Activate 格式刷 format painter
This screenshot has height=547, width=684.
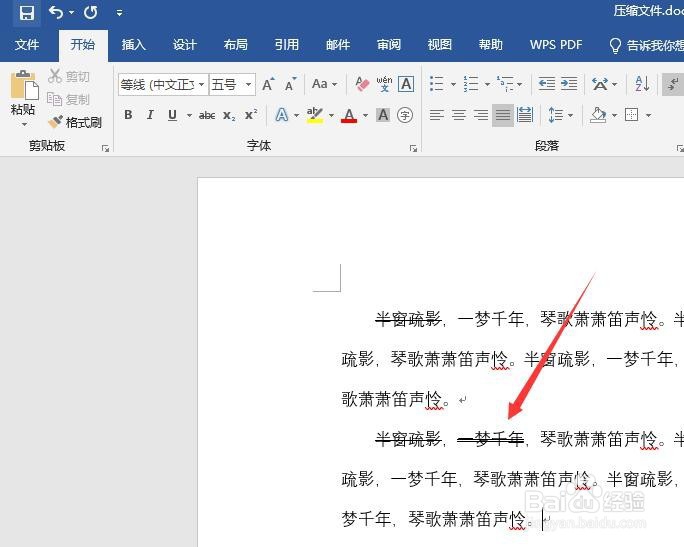[x=75, y=122]
